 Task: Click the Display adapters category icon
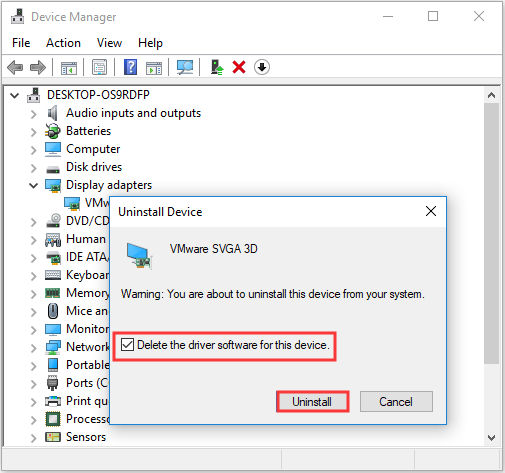tap(53, 185)
